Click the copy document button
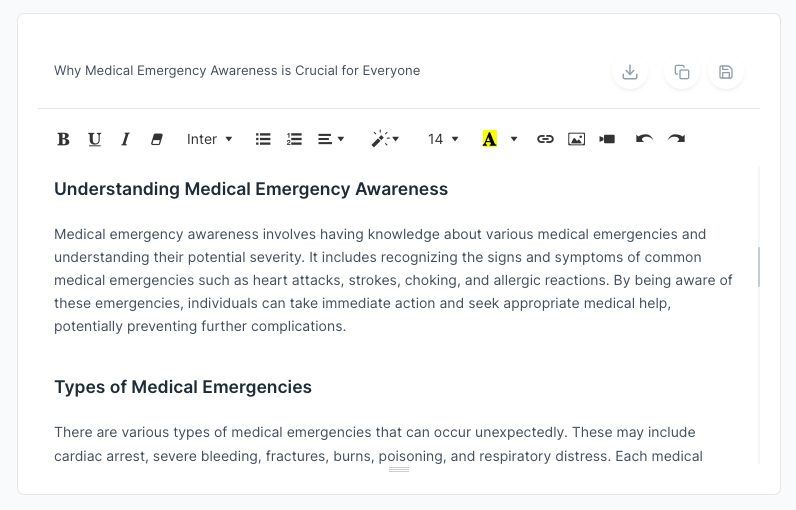796x510 pixels. click(x=682, y=72)
